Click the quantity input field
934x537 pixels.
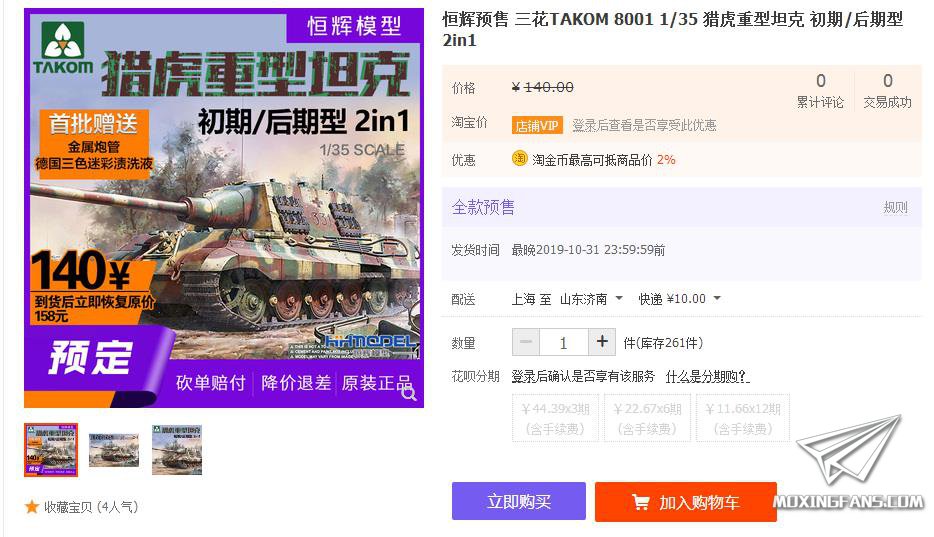(563, 342)
